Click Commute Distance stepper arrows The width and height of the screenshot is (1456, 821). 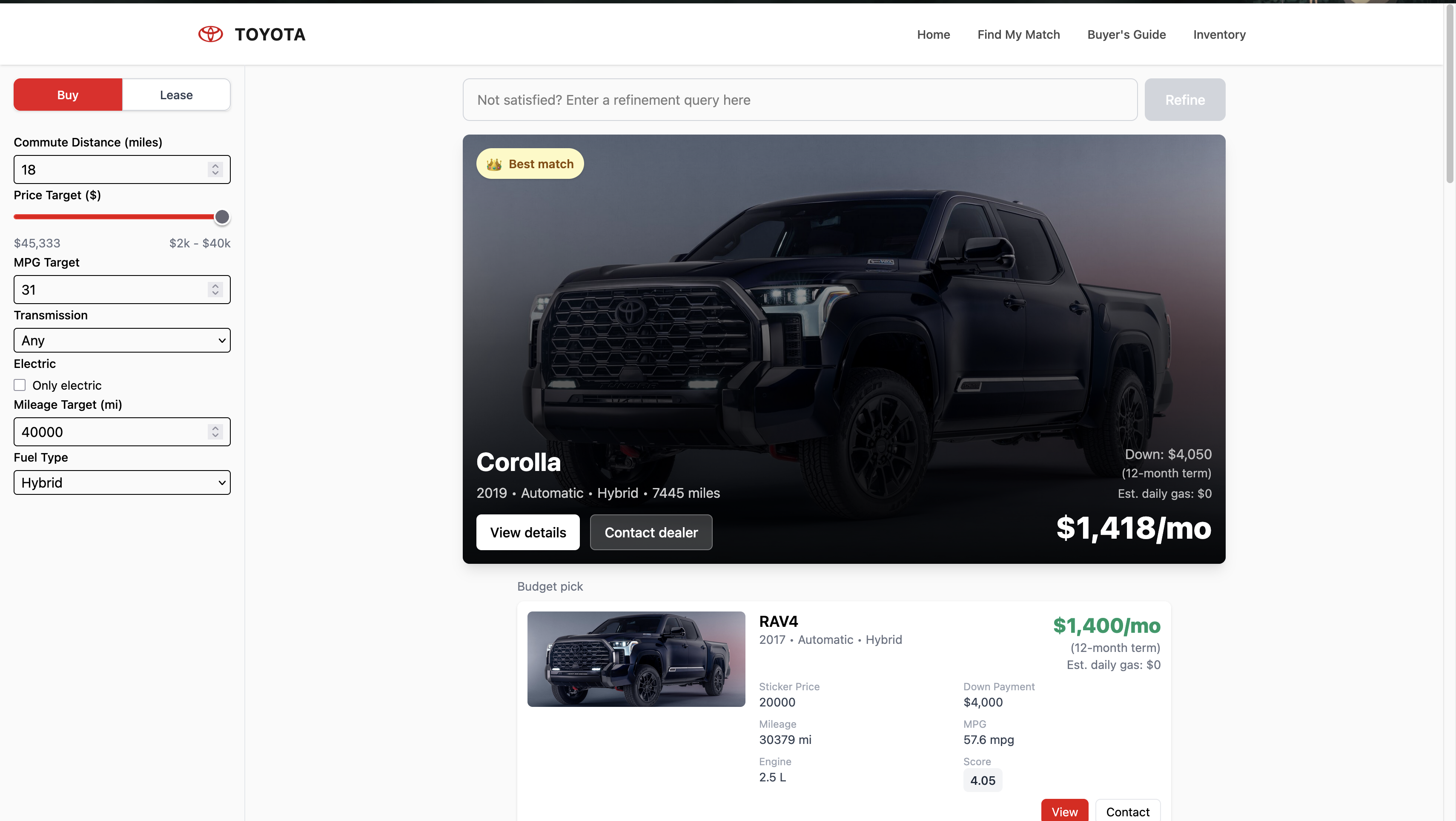click(x=215, y=169)
